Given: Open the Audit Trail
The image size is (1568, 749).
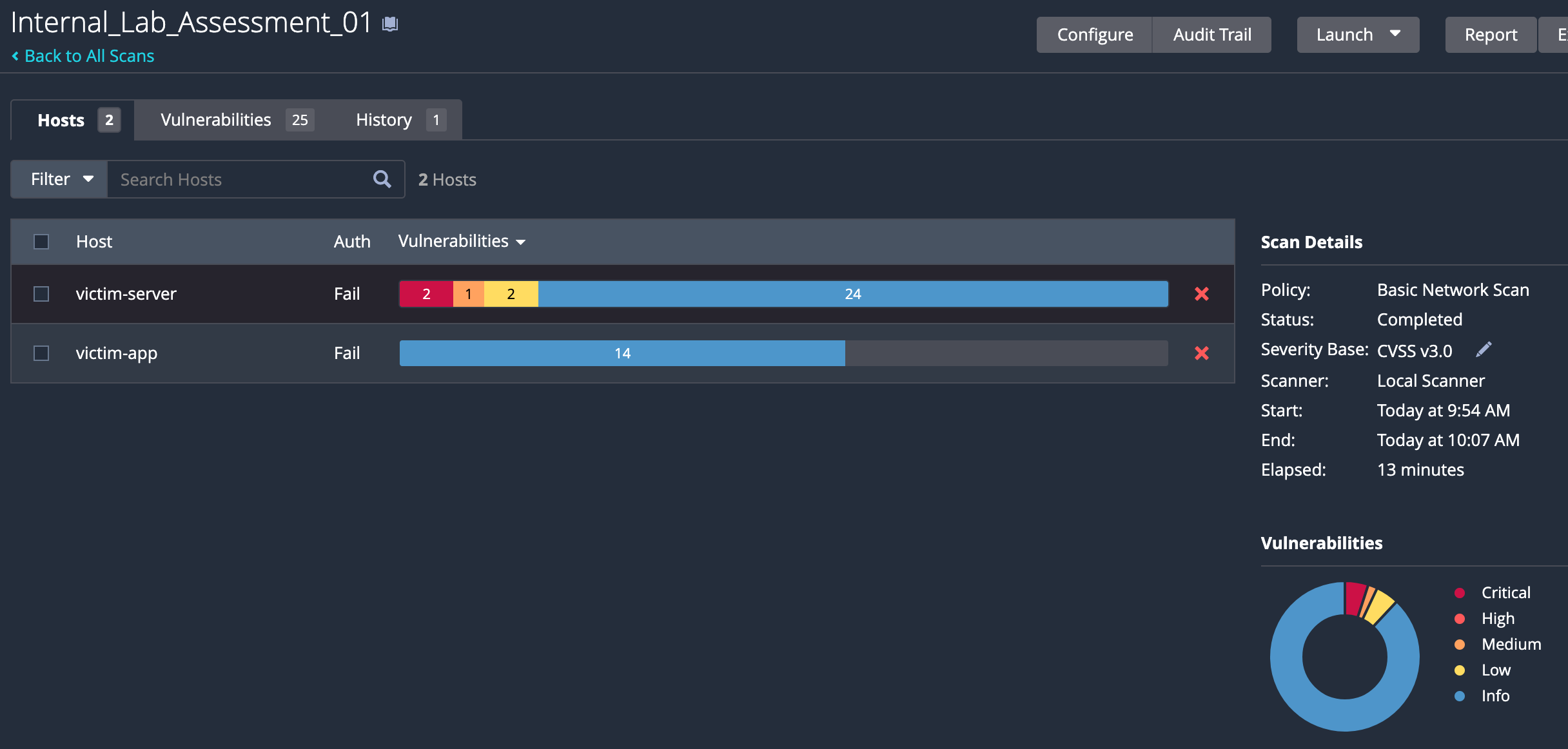Looking at the screenshot, I should [1211, 35].
